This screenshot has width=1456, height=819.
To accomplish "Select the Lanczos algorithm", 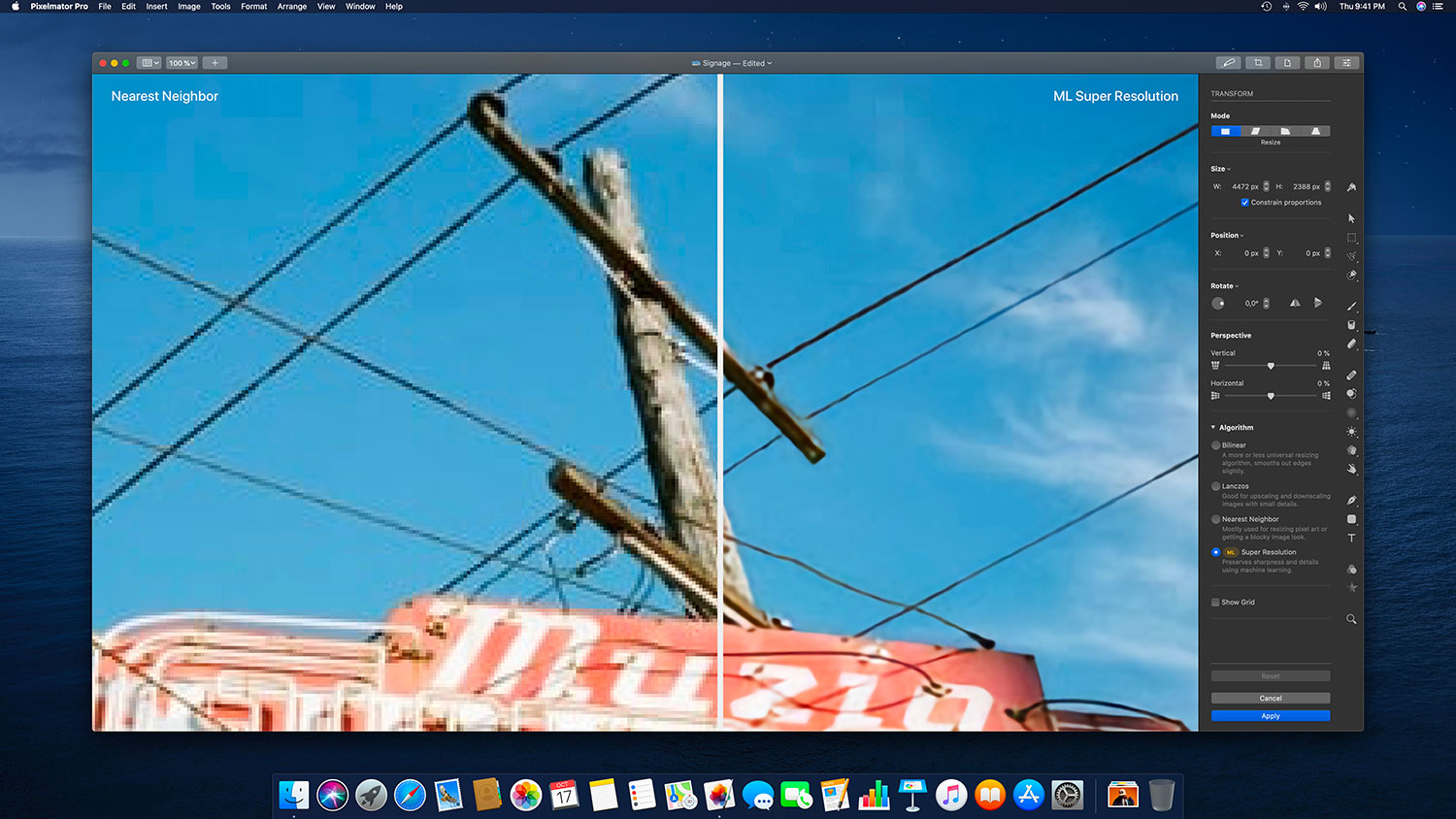I will tap(1216, 486).
